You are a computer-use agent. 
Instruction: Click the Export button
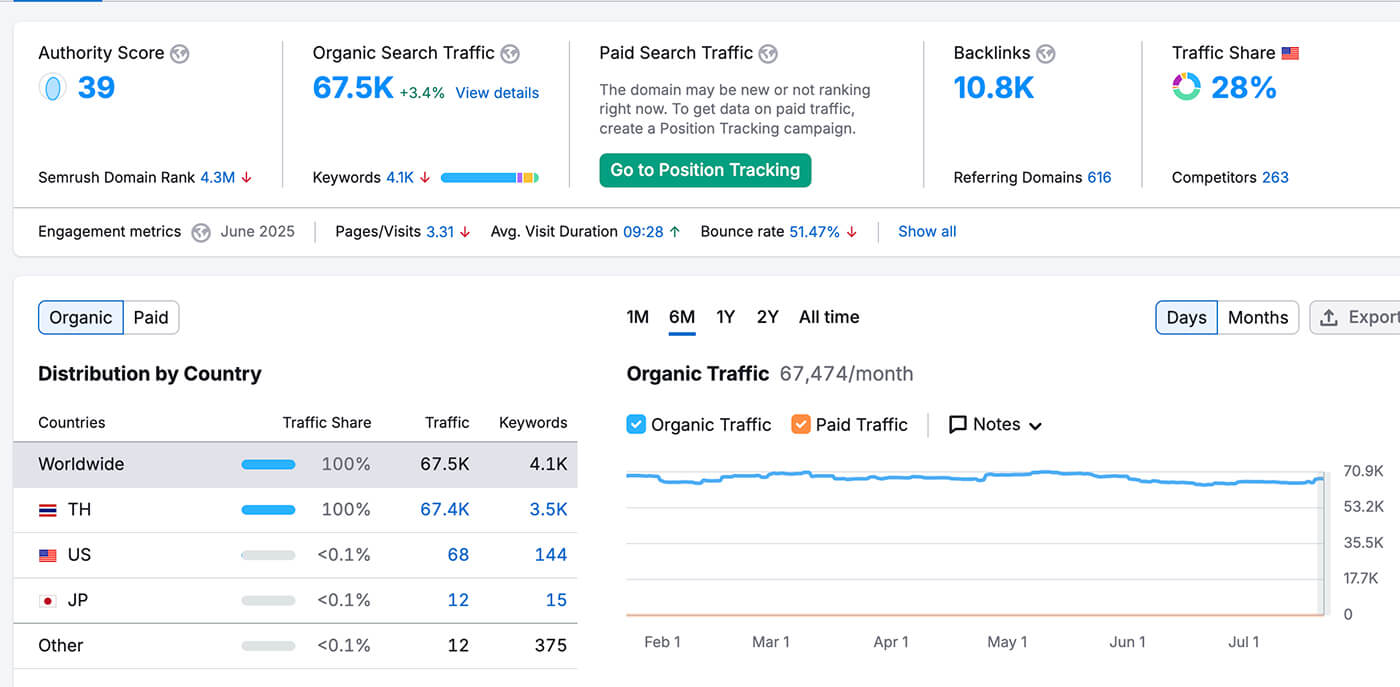click(1355, 318)
